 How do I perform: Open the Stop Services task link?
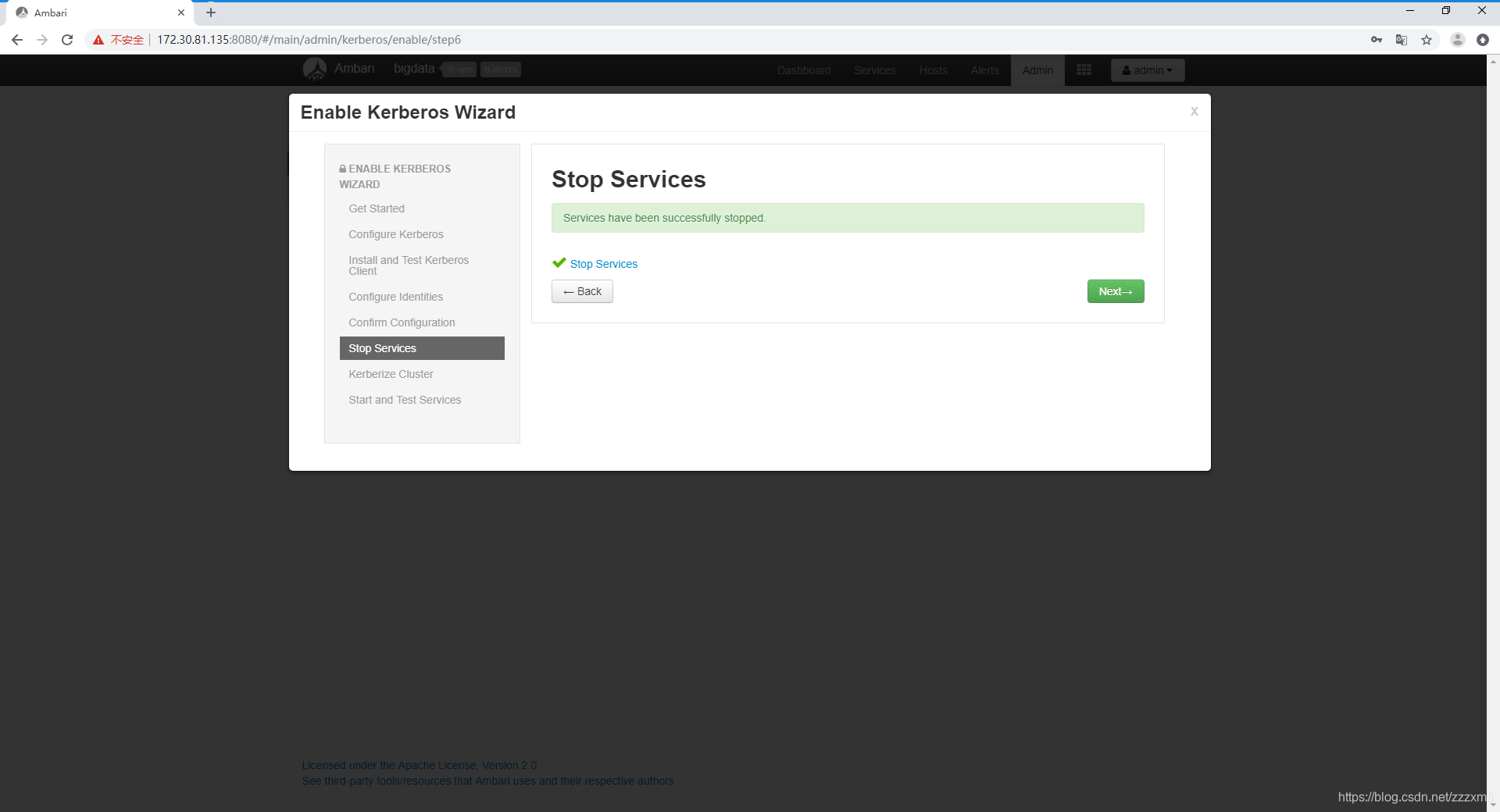tap(603, 264)
